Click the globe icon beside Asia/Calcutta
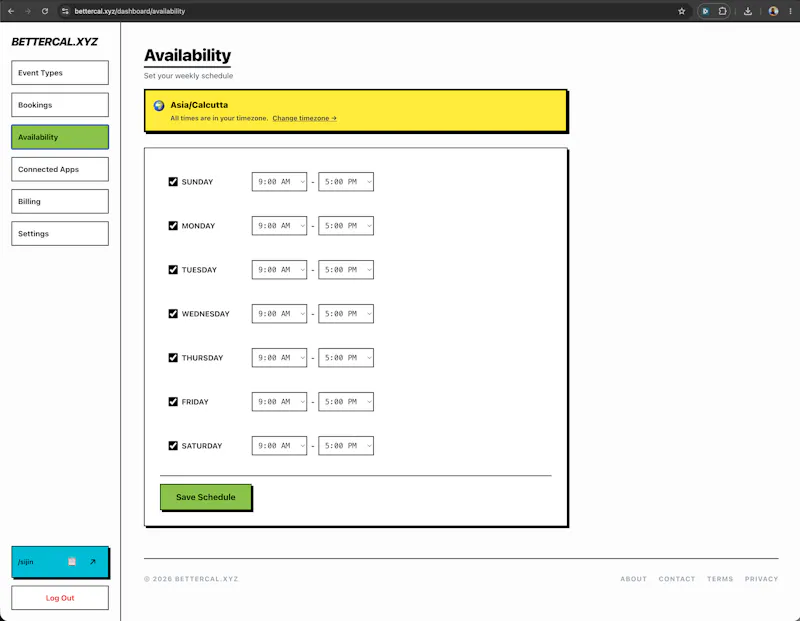Screen dimensions: 800x621 [x=159, y=106]
